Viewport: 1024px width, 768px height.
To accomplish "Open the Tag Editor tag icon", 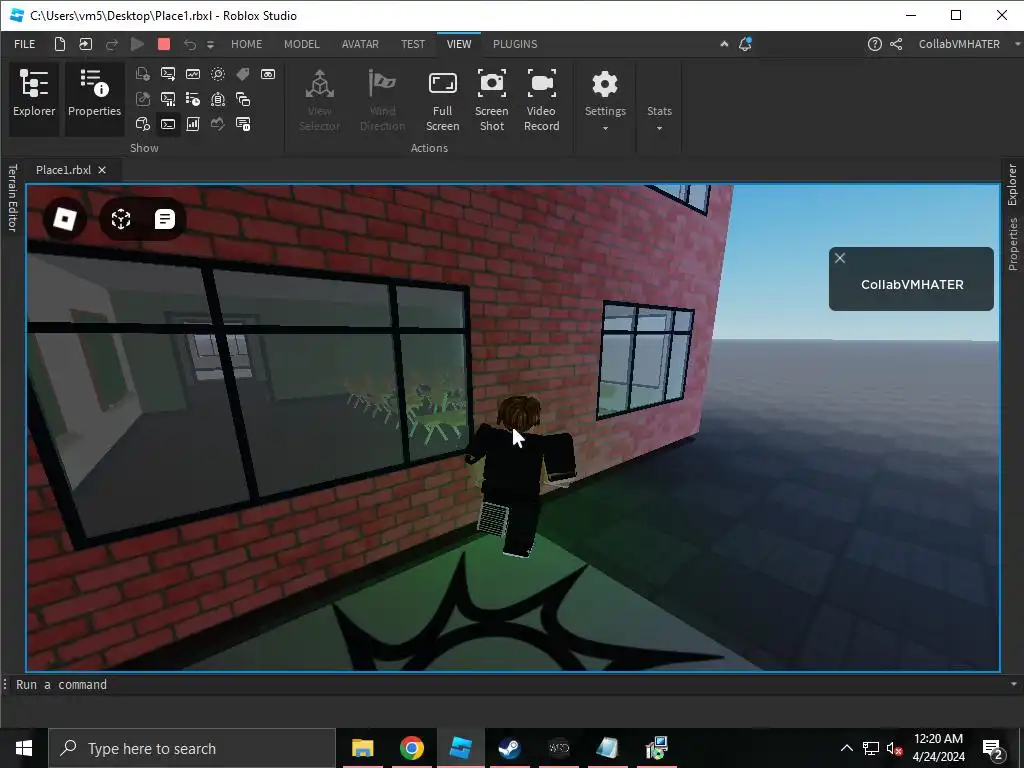I will [x=243, y=74].
